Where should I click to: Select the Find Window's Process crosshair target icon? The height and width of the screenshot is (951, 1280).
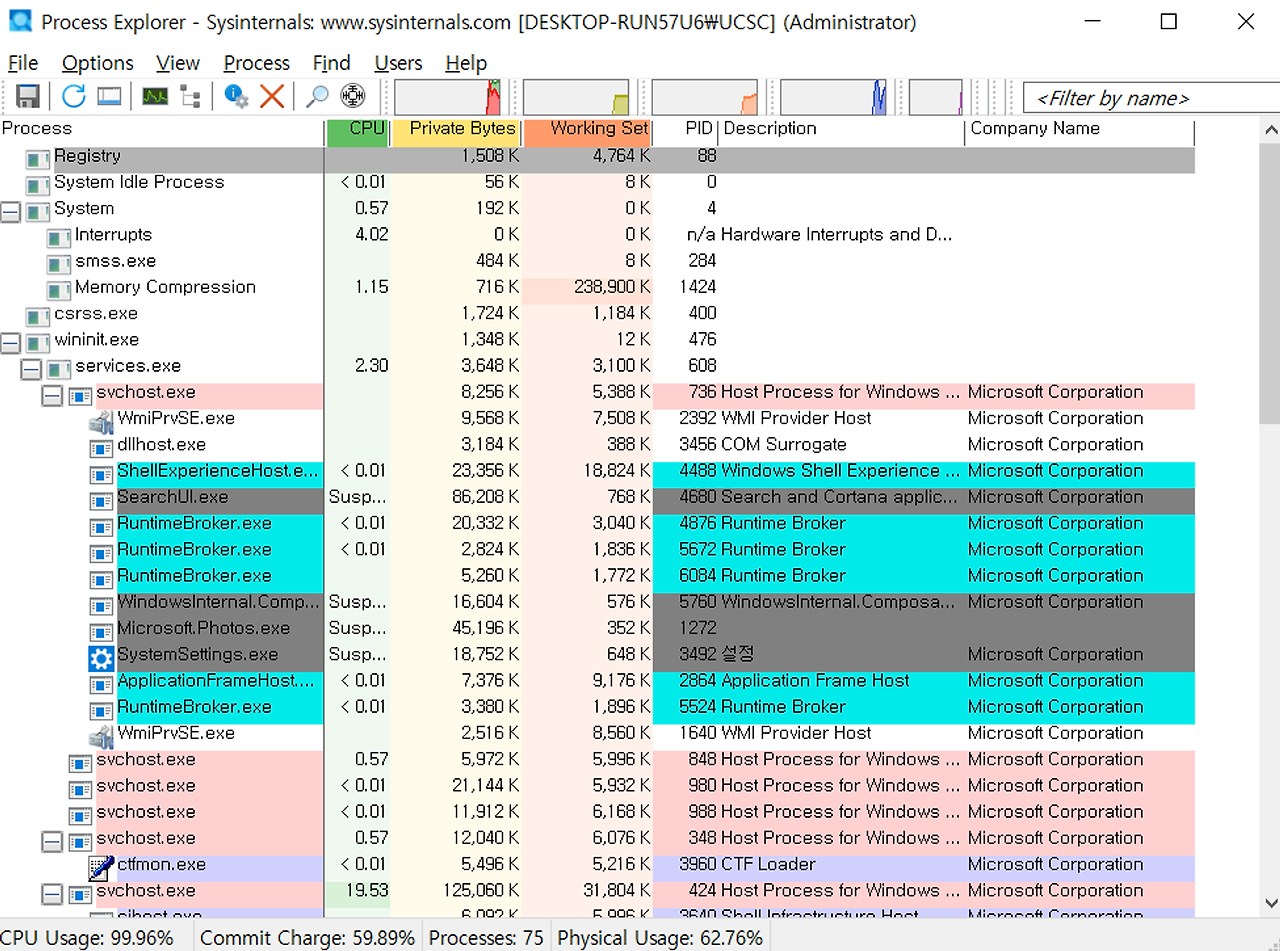pyautogui.click(x=353, y=97)
